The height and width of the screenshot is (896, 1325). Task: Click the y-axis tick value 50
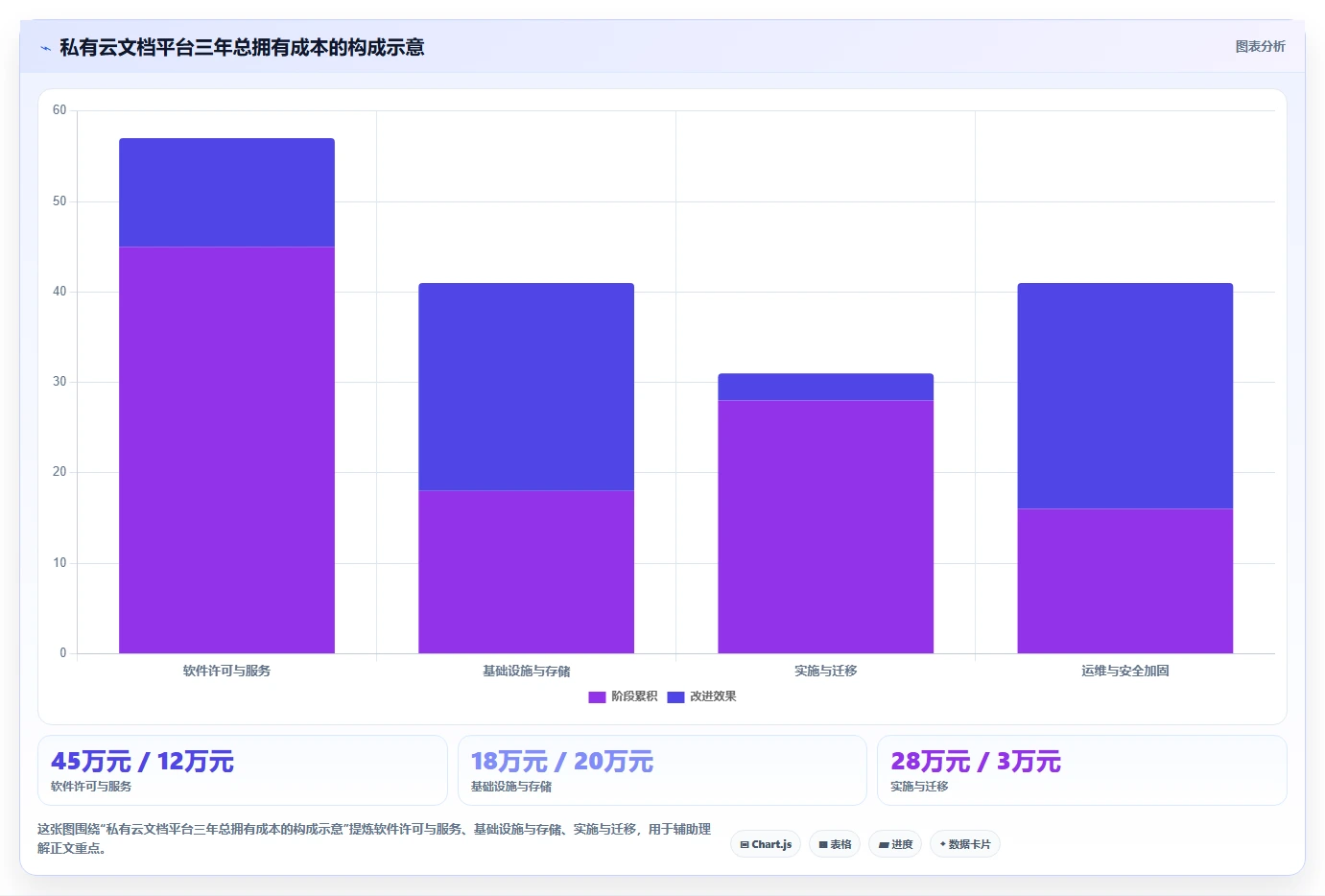[x=59, y=201]
